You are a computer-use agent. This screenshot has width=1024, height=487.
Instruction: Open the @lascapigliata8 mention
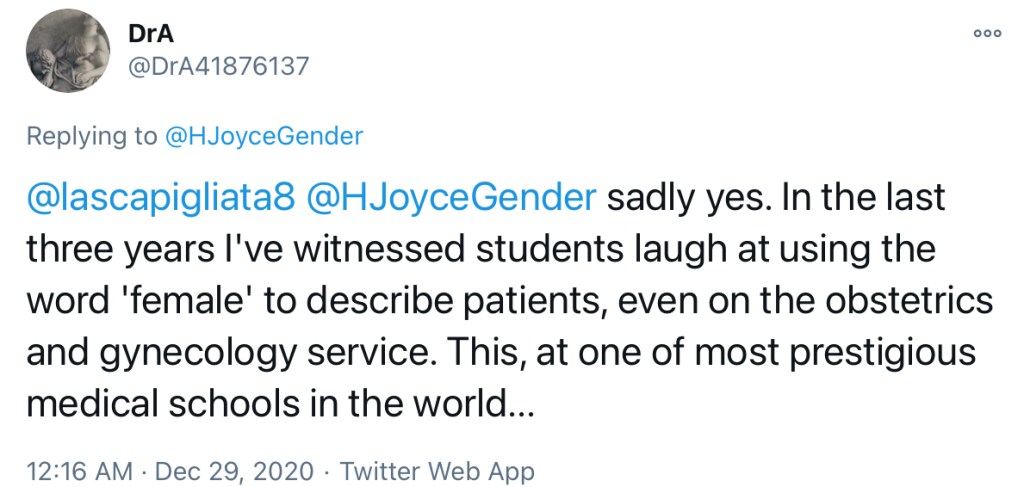coord(160,198)
